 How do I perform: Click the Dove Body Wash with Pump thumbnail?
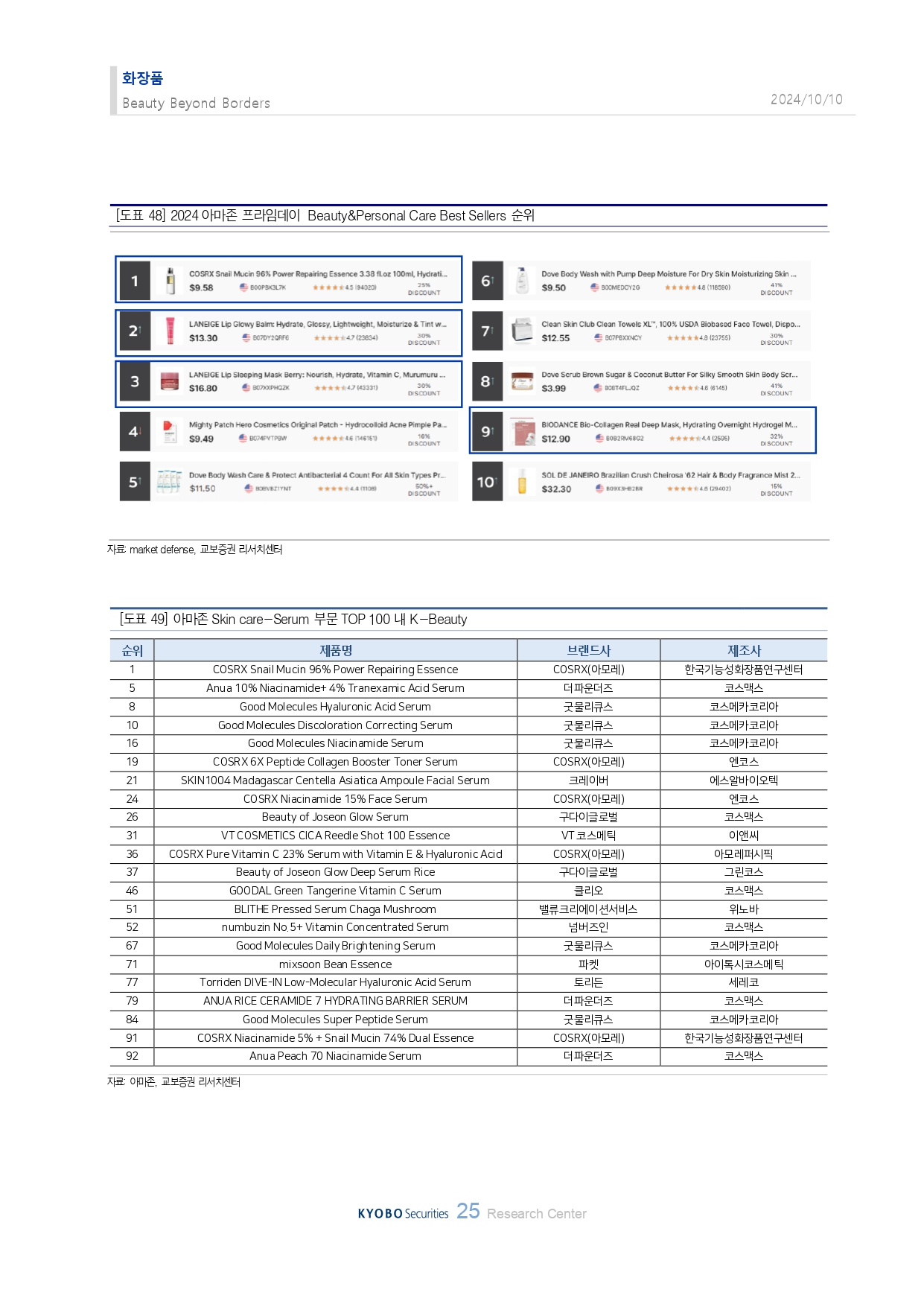coord(523,281)
